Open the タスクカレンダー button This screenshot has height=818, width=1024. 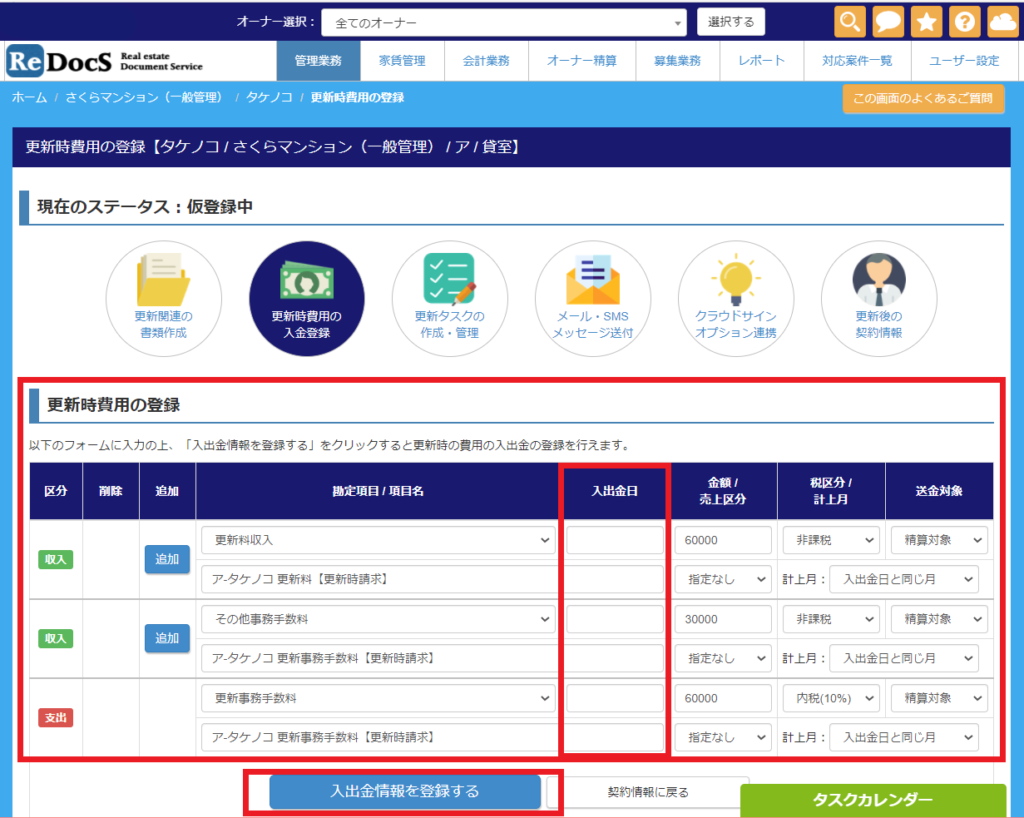(872, 800)
